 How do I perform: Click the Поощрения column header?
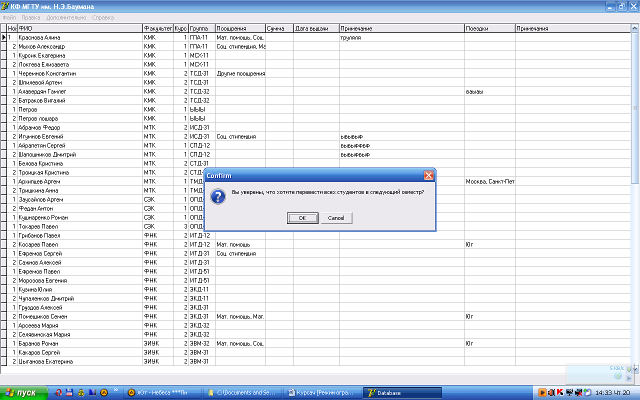[240, 28]
